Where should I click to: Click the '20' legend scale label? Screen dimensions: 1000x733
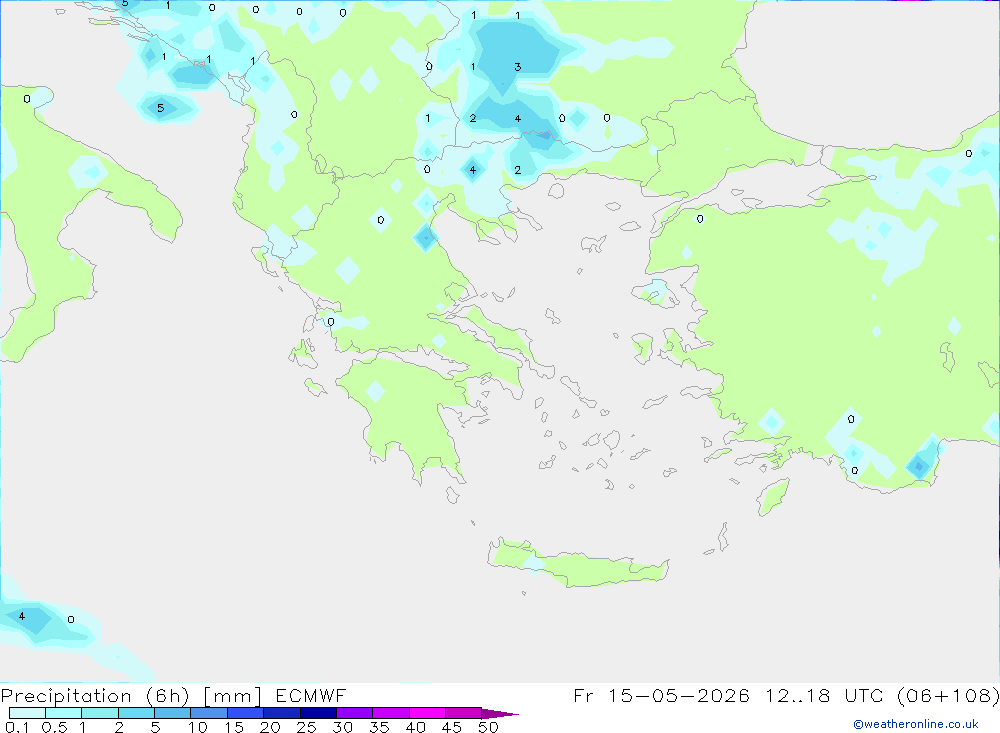point(270,727)
